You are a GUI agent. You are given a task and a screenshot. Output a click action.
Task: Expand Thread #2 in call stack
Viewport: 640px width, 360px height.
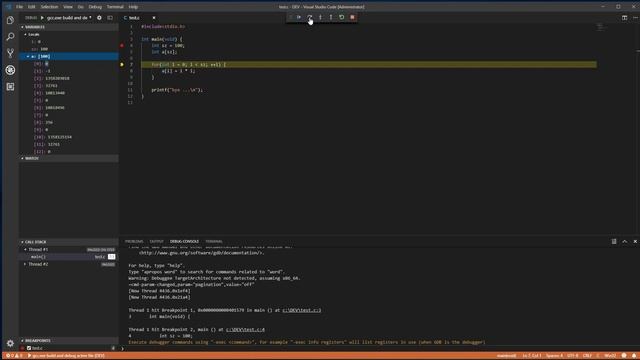(x=25, y=264)
